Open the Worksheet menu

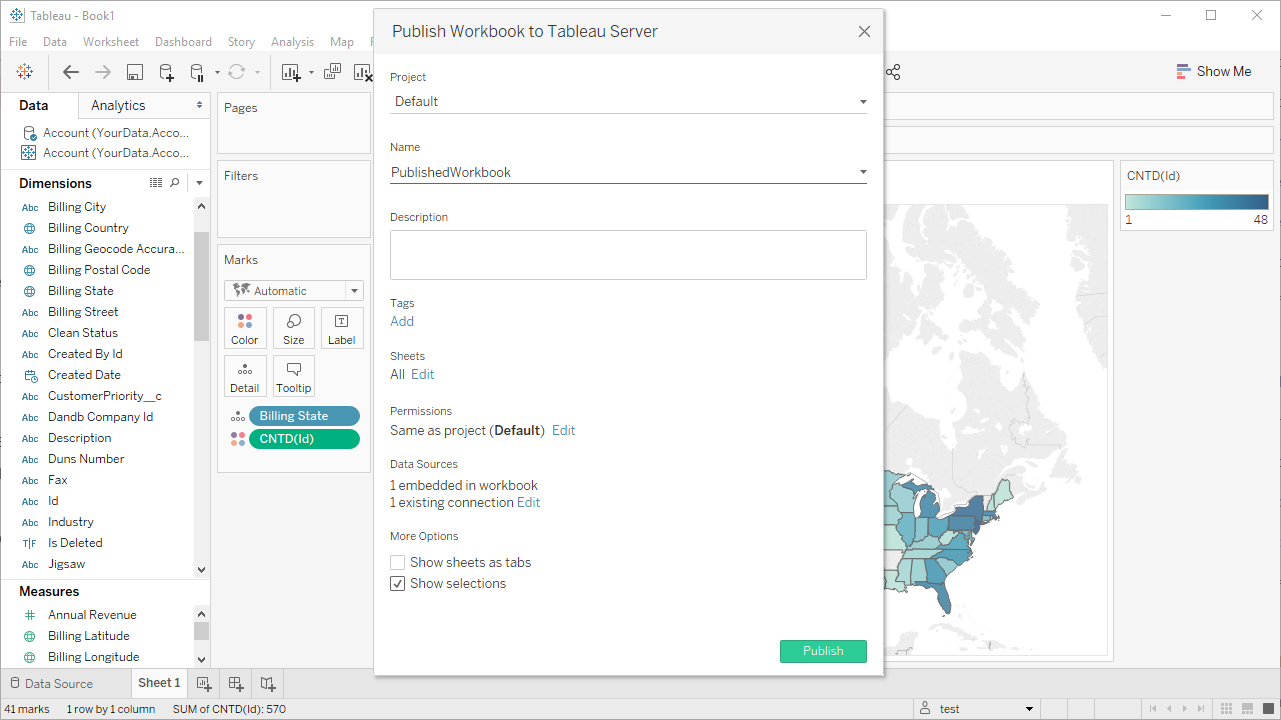click(111, 42)
